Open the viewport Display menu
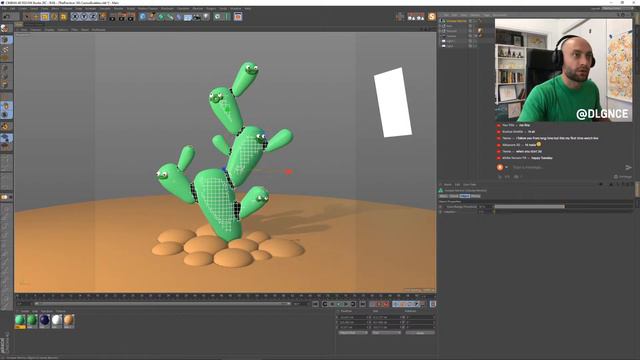Screen dimensions: 640x360 49,29
